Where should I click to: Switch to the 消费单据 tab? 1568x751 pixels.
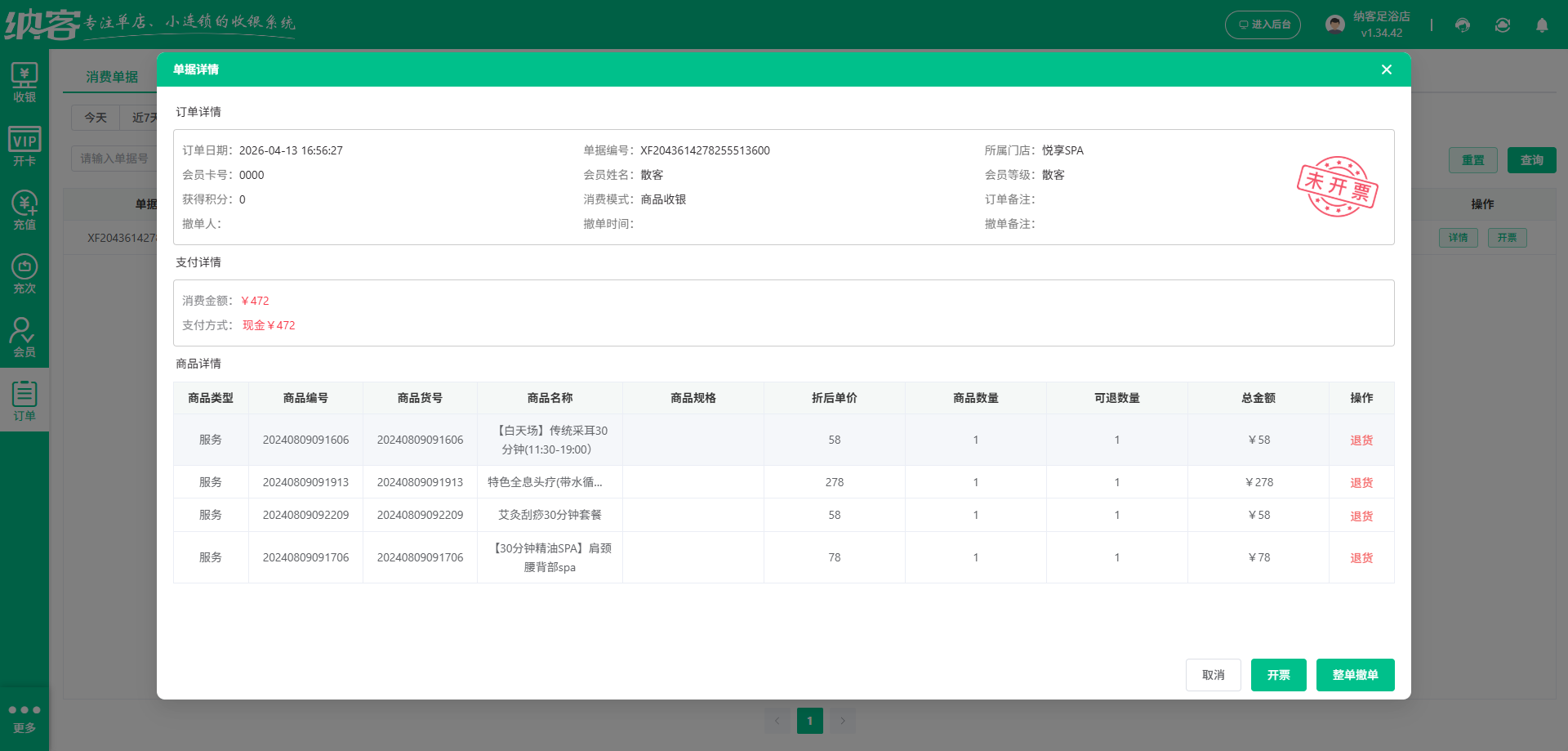(113, 76)
